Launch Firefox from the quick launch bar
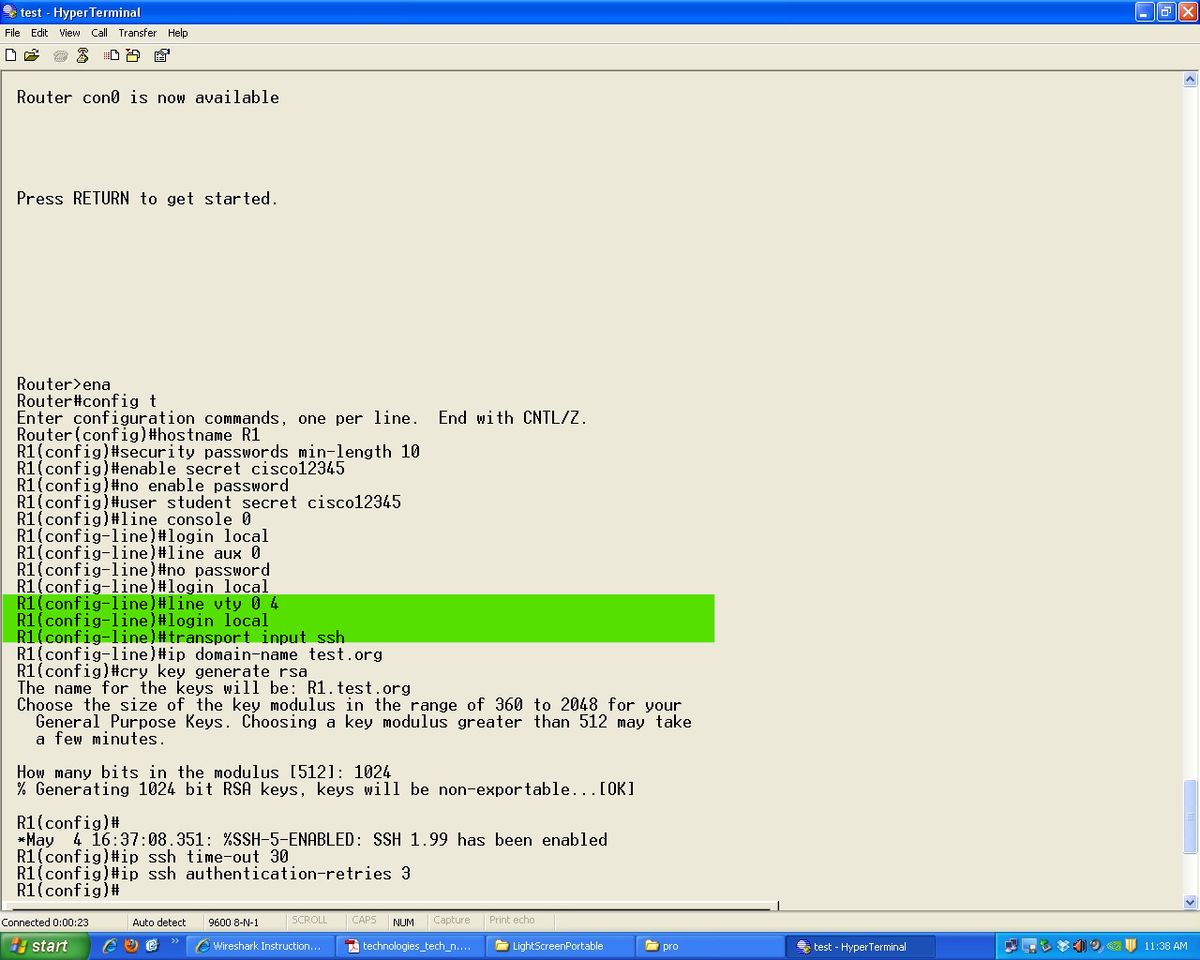 click(x=130, y=945)
